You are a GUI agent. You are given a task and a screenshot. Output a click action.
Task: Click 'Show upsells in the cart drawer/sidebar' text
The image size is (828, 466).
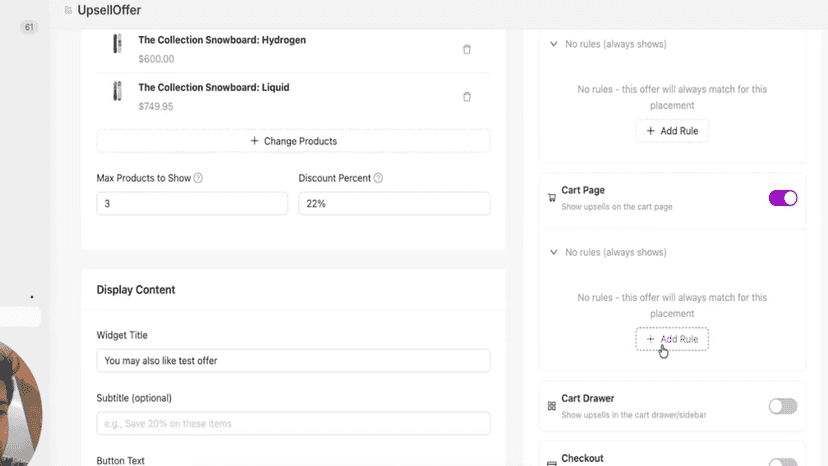point(634,415)
